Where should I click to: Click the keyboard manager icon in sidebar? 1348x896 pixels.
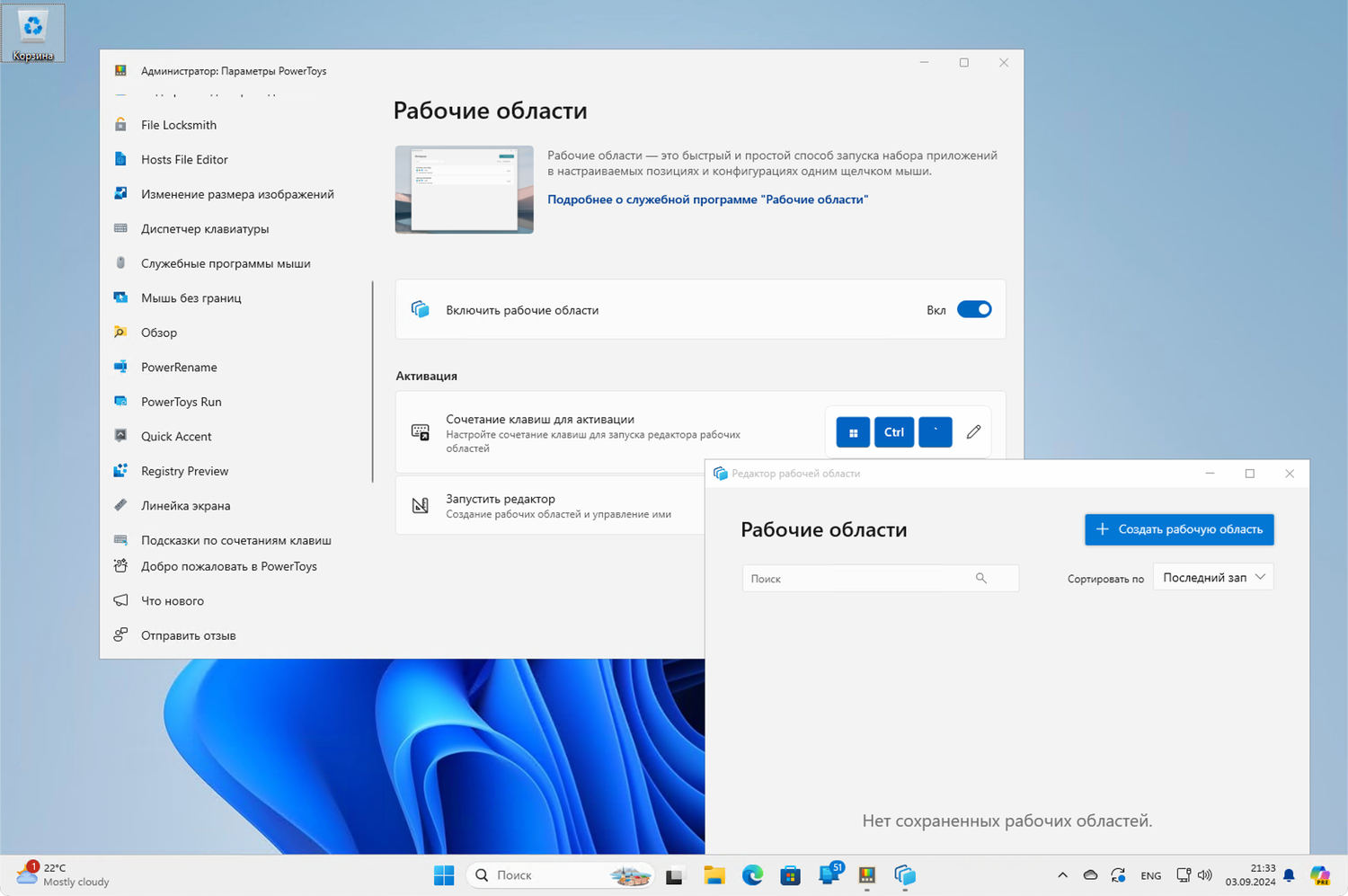pos(120,228)
